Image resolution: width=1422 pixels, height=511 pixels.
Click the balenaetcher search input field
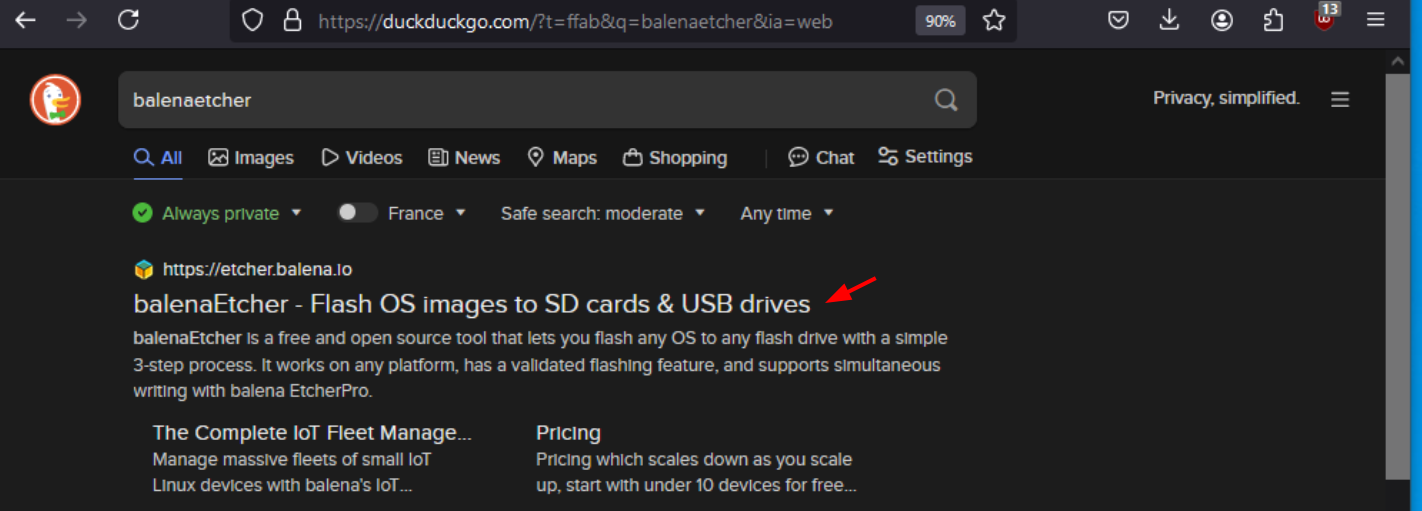(525, 100)
